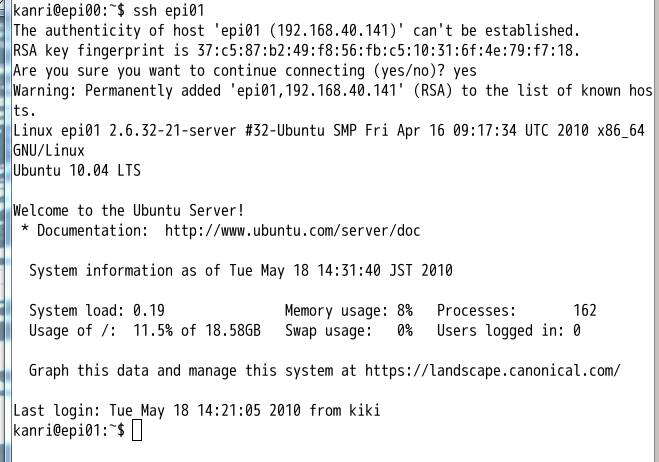659x462 pixels.
Task: Open the Ubuntu server documentation URL
Action: point(292,231)
